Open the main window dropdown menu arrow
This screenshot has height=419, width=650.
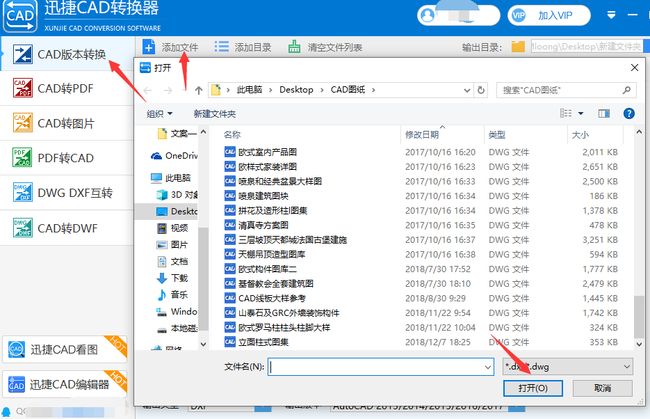(x=611, y=15)
